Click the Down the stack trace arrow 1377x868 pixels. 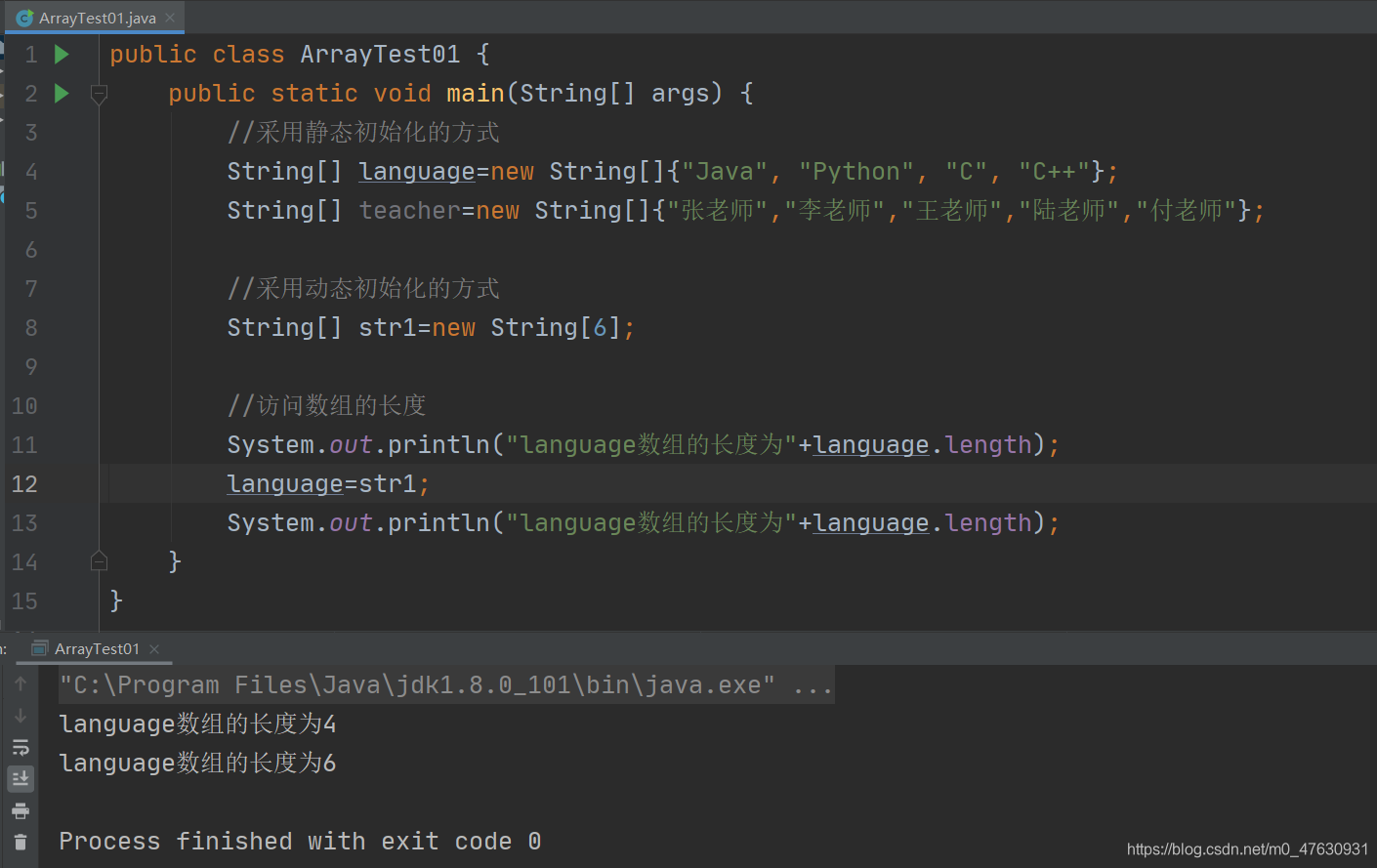(21, 716)
